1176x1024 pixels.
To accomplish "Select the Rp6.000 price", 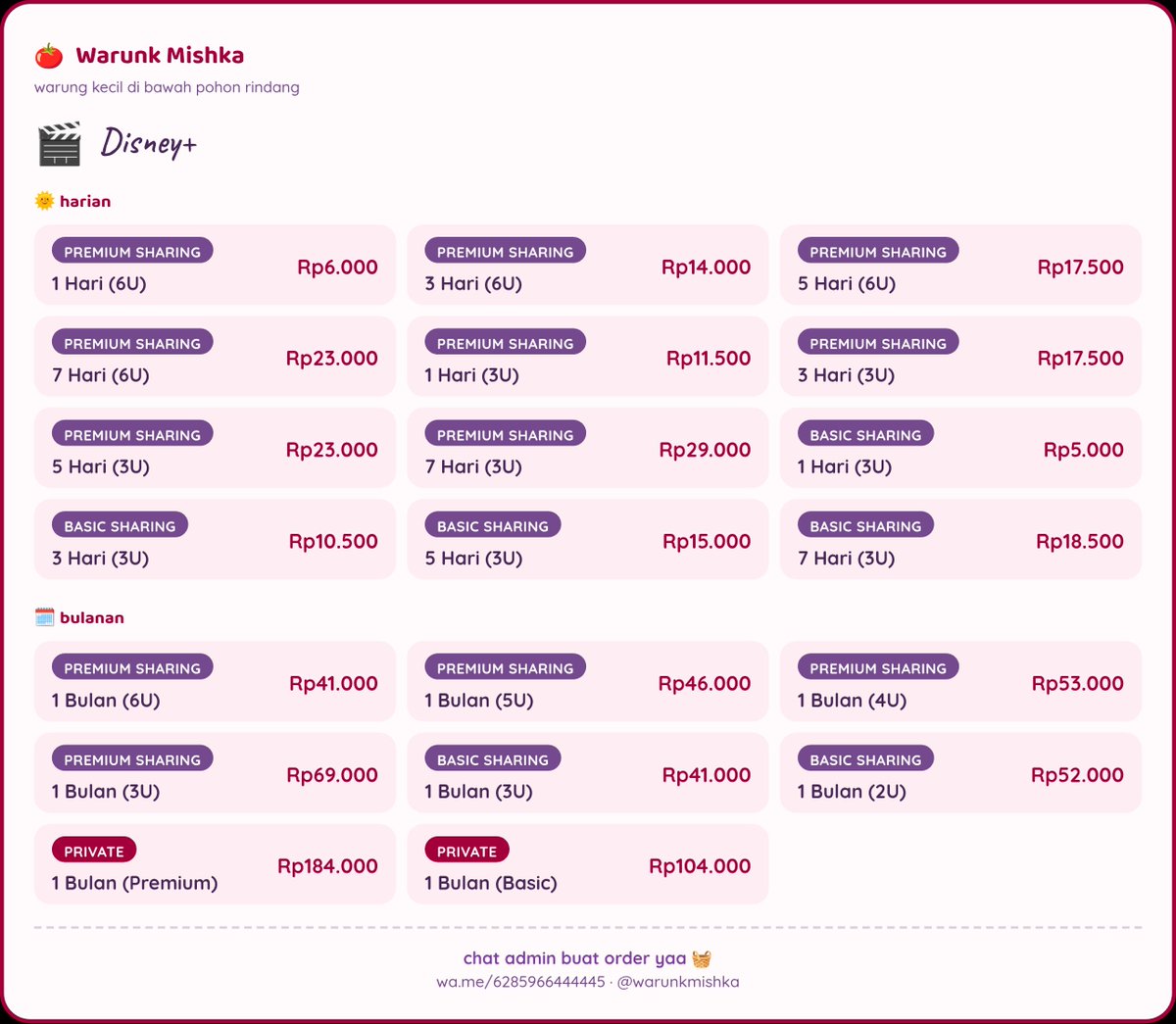I will [337, 267].
